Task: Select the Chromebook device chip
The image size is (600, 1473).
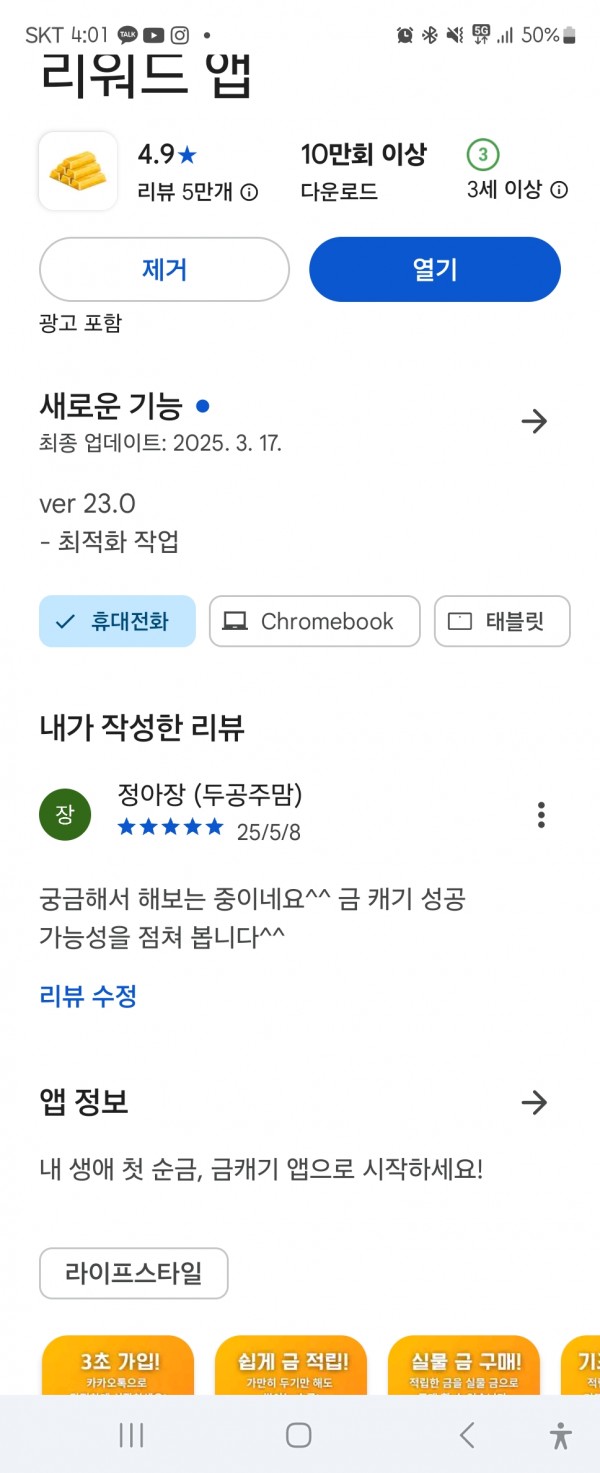Action: [x=315, y=621]
